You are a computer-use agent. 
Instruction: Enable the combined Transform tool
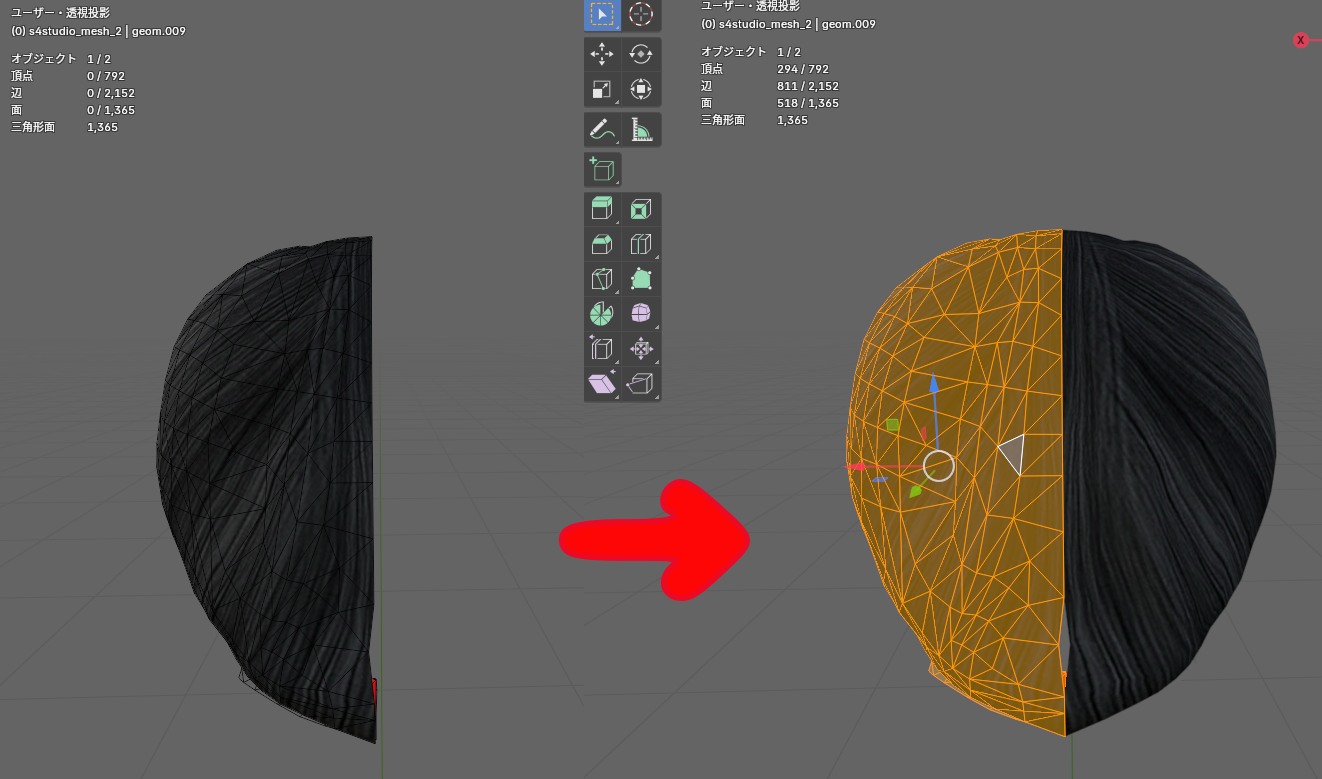click(x=641, y=89)
